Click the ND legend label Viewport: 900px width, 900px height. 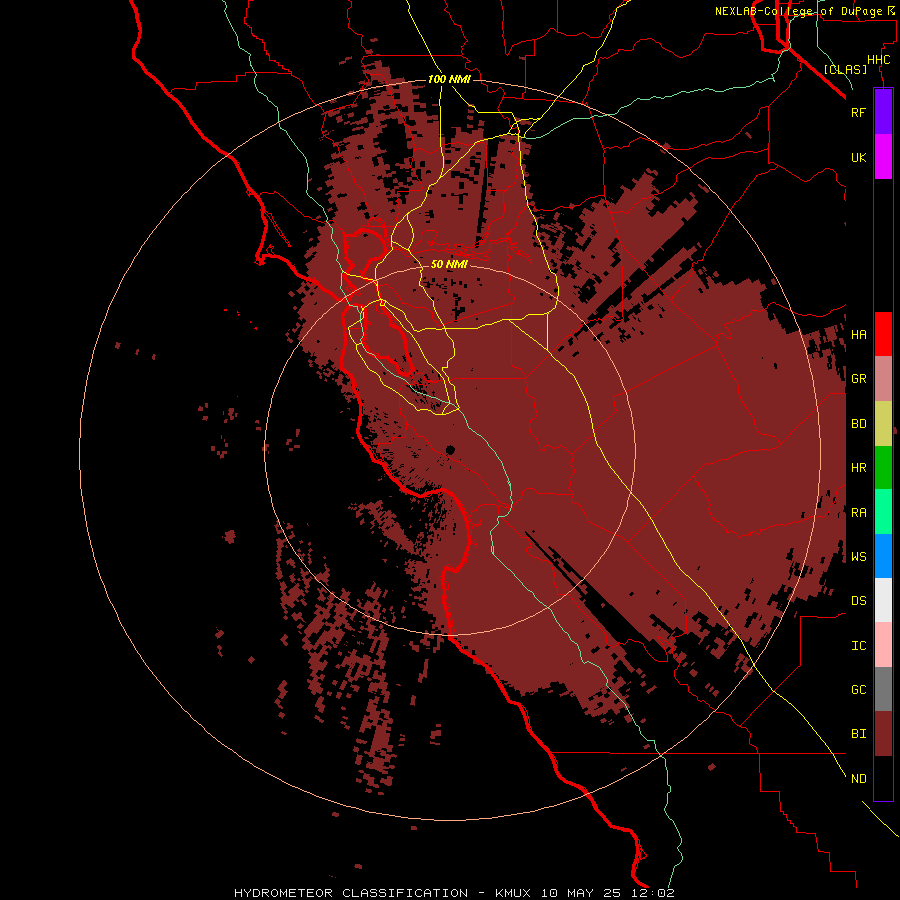[858, 779]
